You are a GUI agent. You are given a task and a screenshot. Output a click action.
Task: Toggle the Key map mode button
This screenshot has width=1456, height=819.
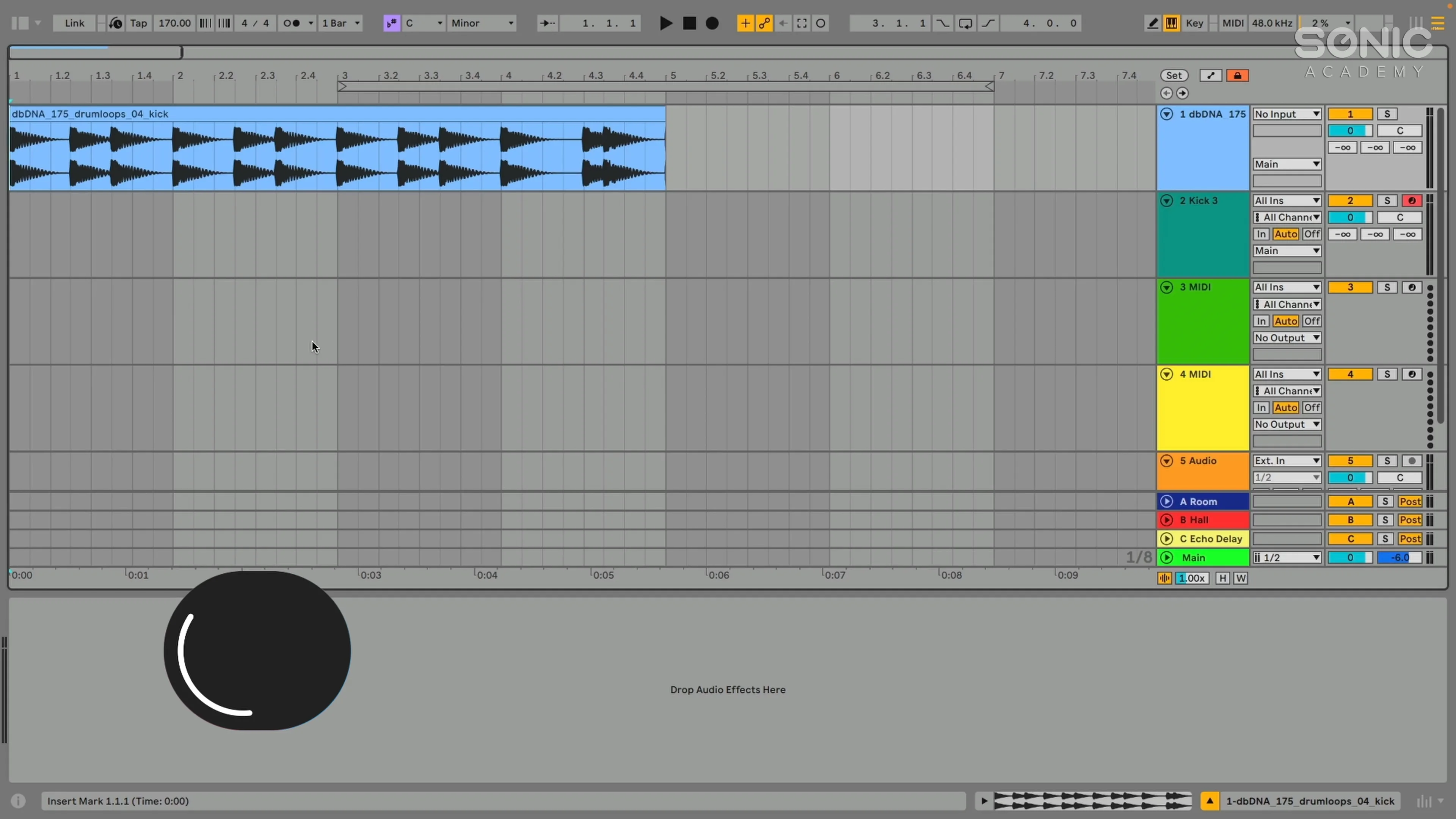click(1194, 23)
